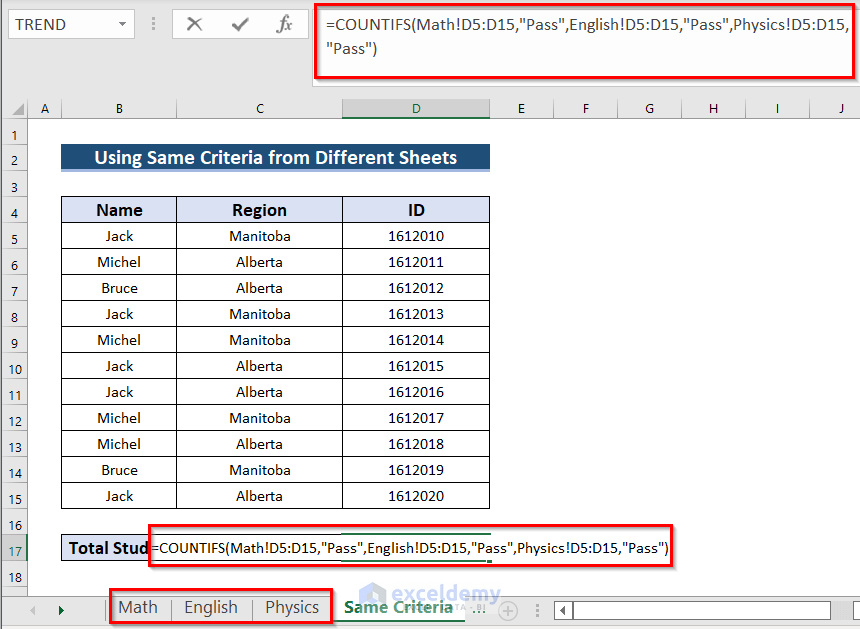860x629 pixels.
Task: Select column B header
Action: tap(119, 109)
